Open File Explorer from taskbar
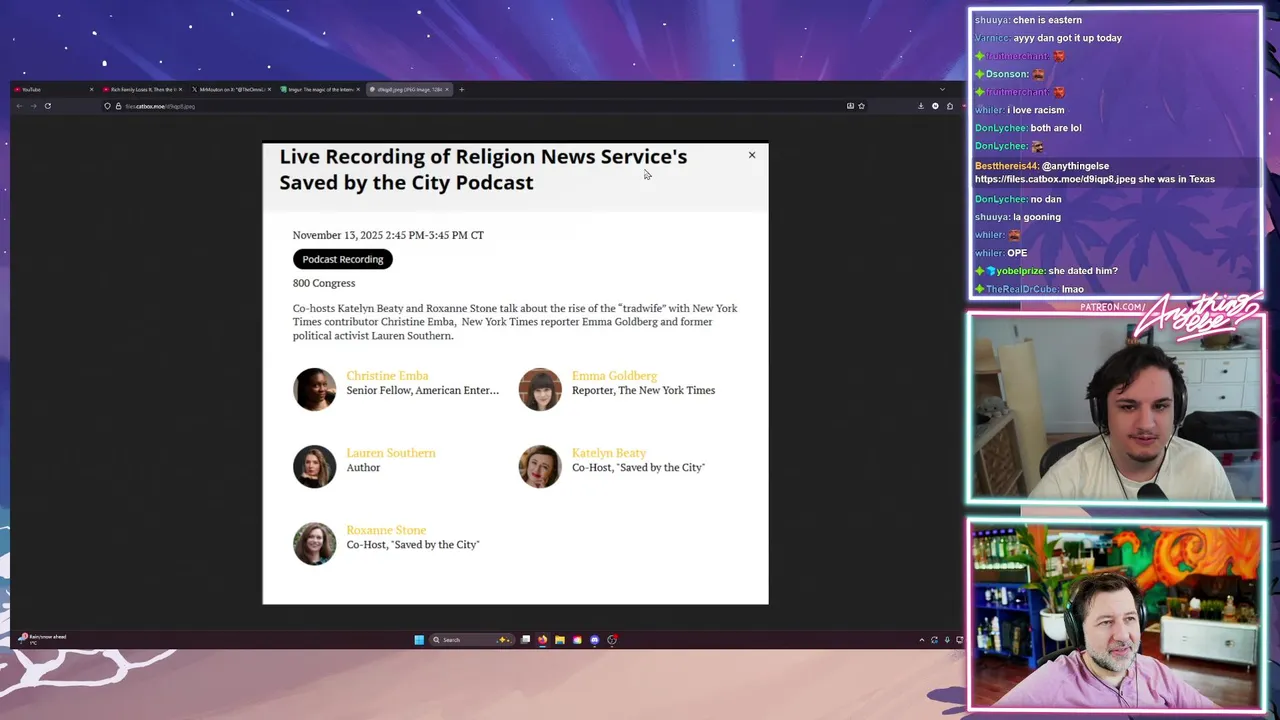1280x720 pixels. coord(559,640)
